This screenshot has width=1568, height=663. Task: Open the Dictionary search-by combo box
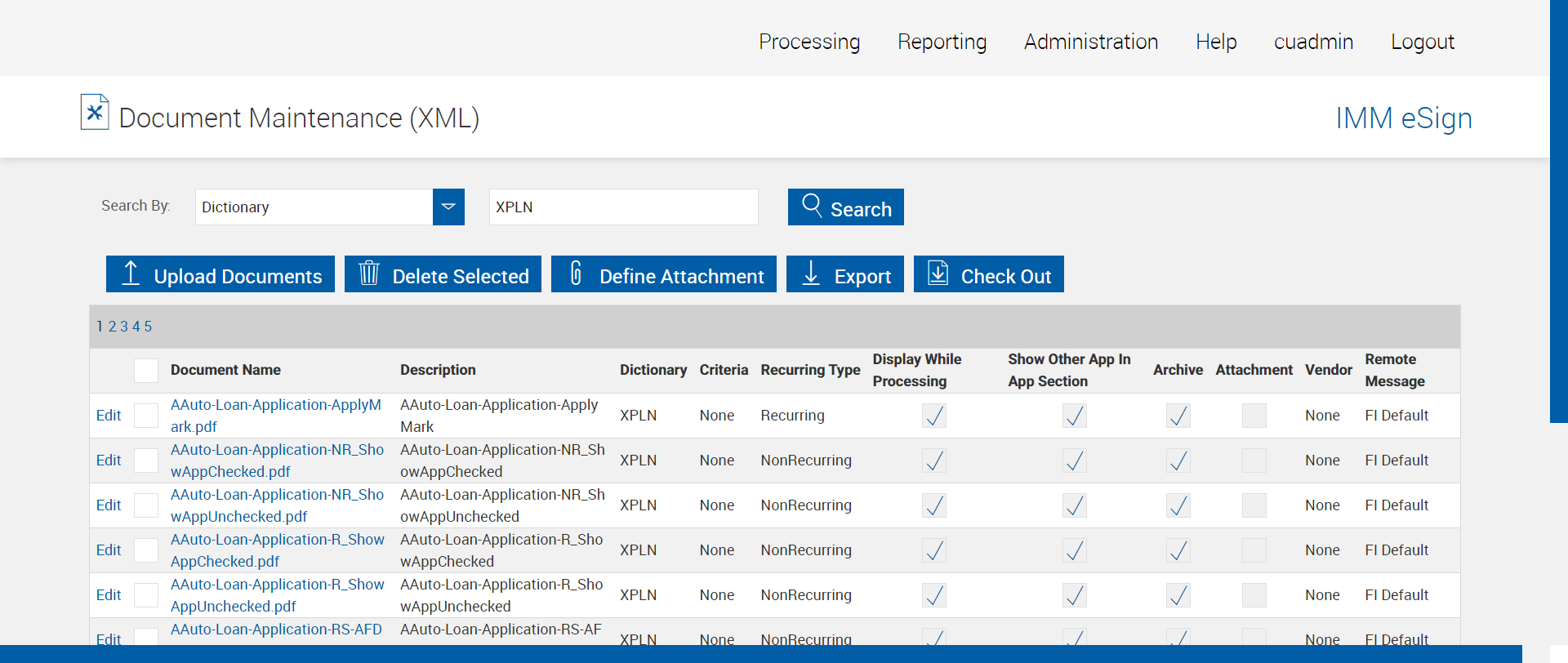pyautogui.click(x=314, y=207)
